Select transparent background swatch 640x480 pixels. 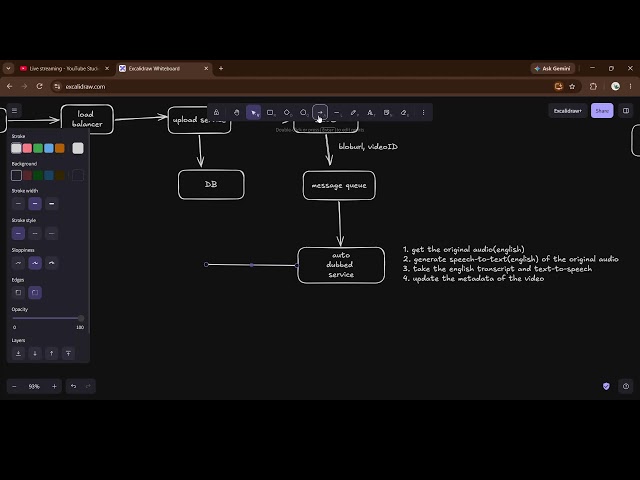tap(16, 176)
